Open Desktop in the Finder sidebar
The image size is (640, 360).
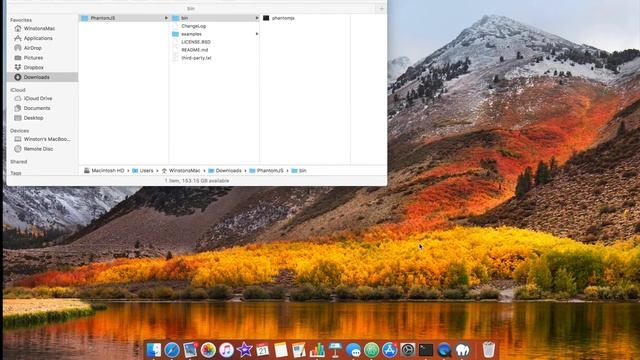(33, 118)
